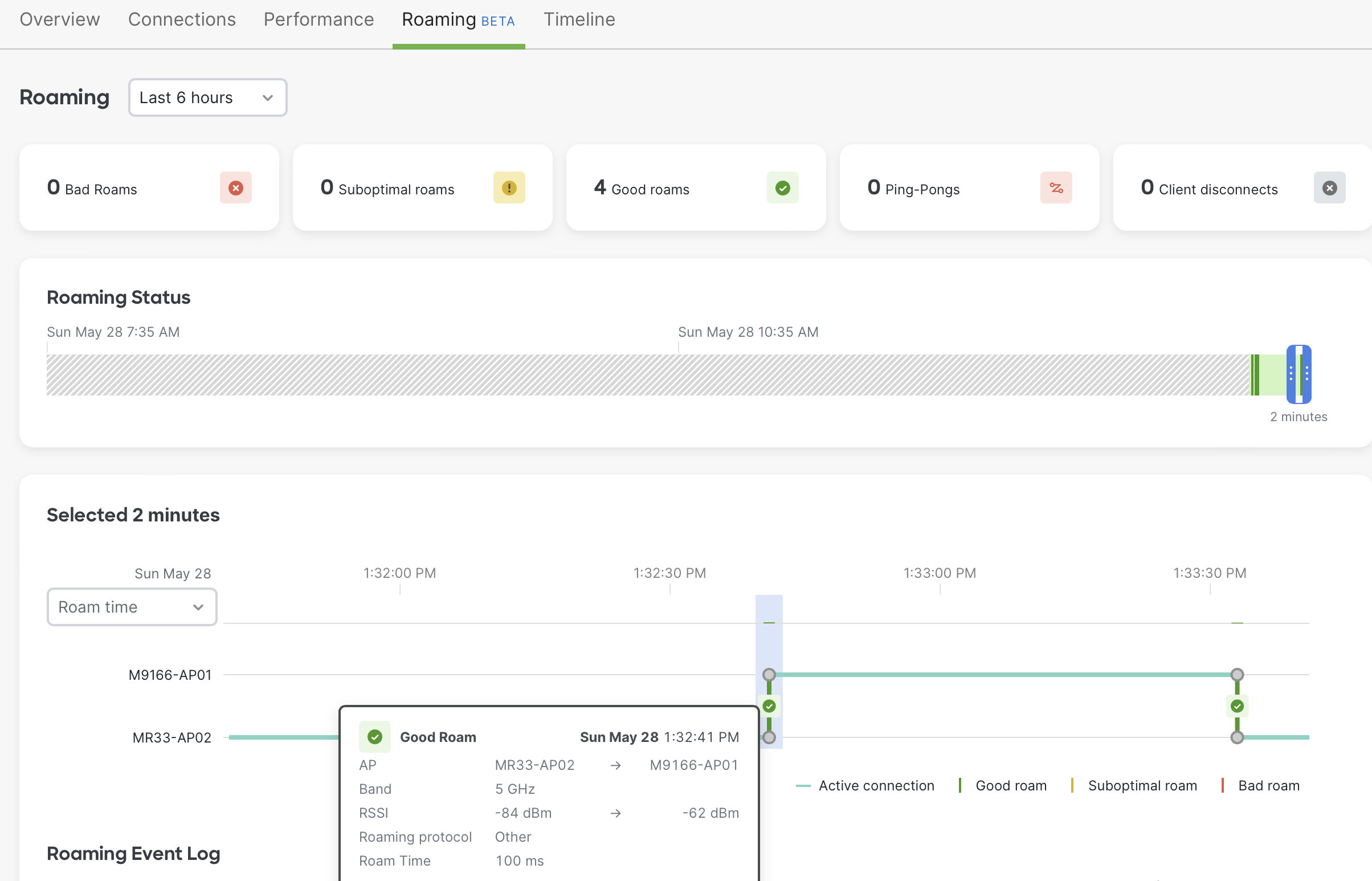Select the good roam checkmark on M9166-AP01 timeline

click(769, 706)
